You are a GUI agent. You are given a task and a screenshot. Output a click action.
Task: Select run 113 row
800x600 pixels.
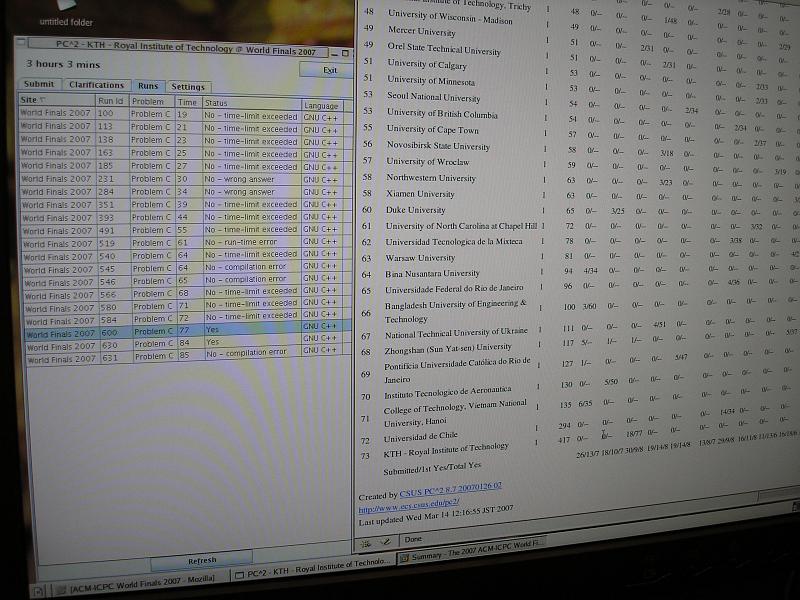point(186,128)
